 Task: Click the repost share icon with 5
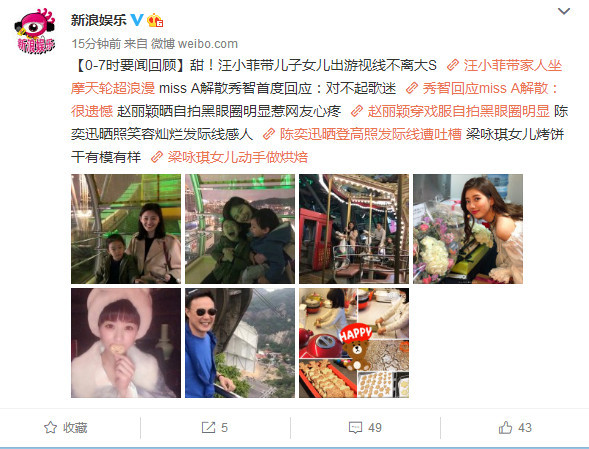point(214,428)
